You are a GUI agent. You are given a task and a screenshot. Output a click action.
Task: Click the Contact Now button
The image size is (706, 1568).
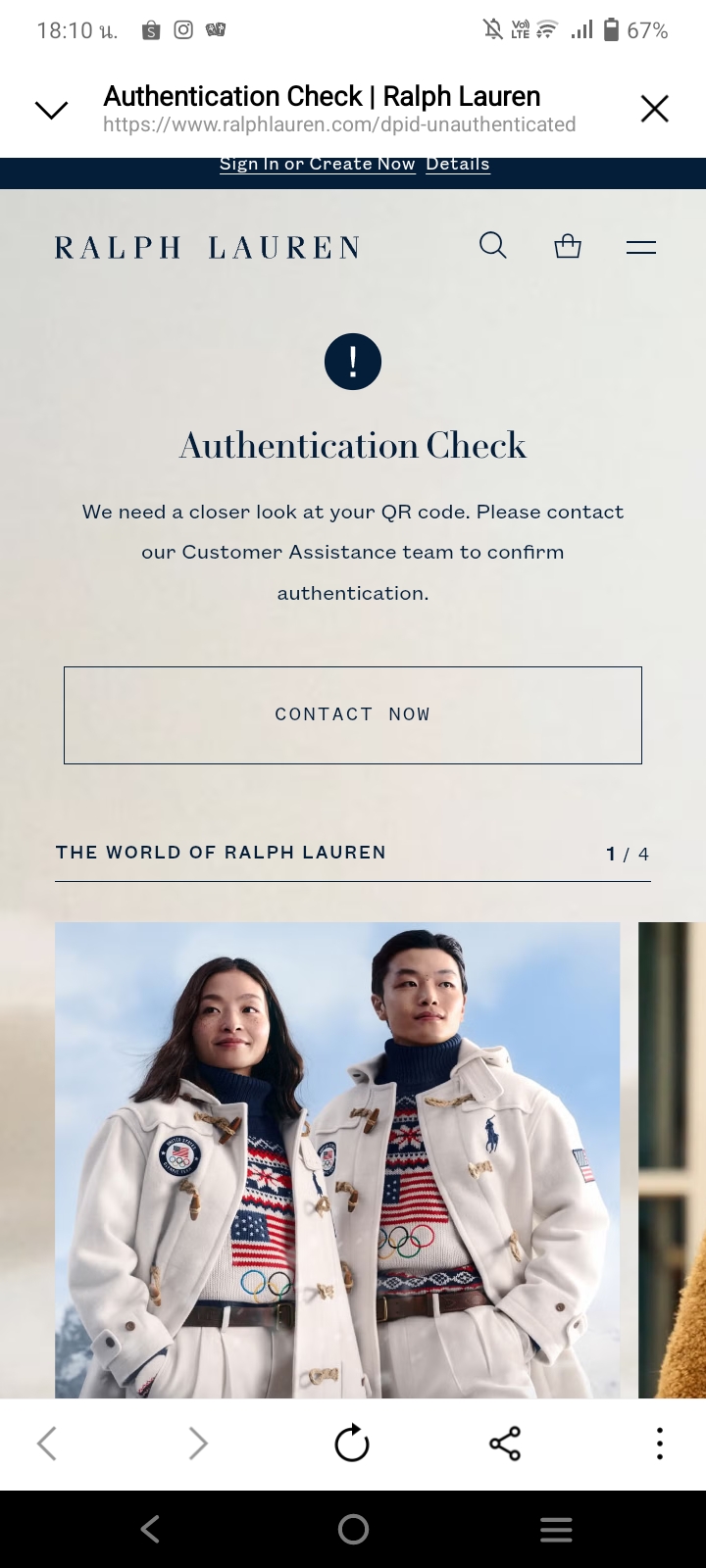pyautogui.click(x=353, y=715)
